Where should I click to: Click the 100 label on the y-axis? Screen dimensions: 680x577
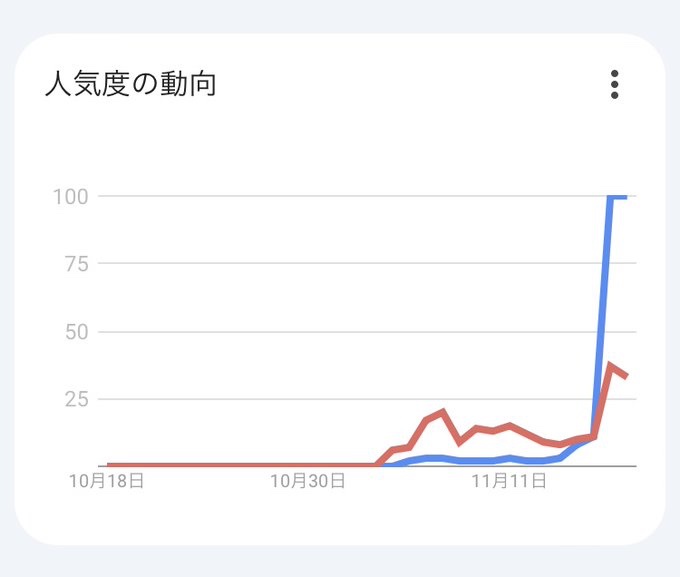click(71, 196)
